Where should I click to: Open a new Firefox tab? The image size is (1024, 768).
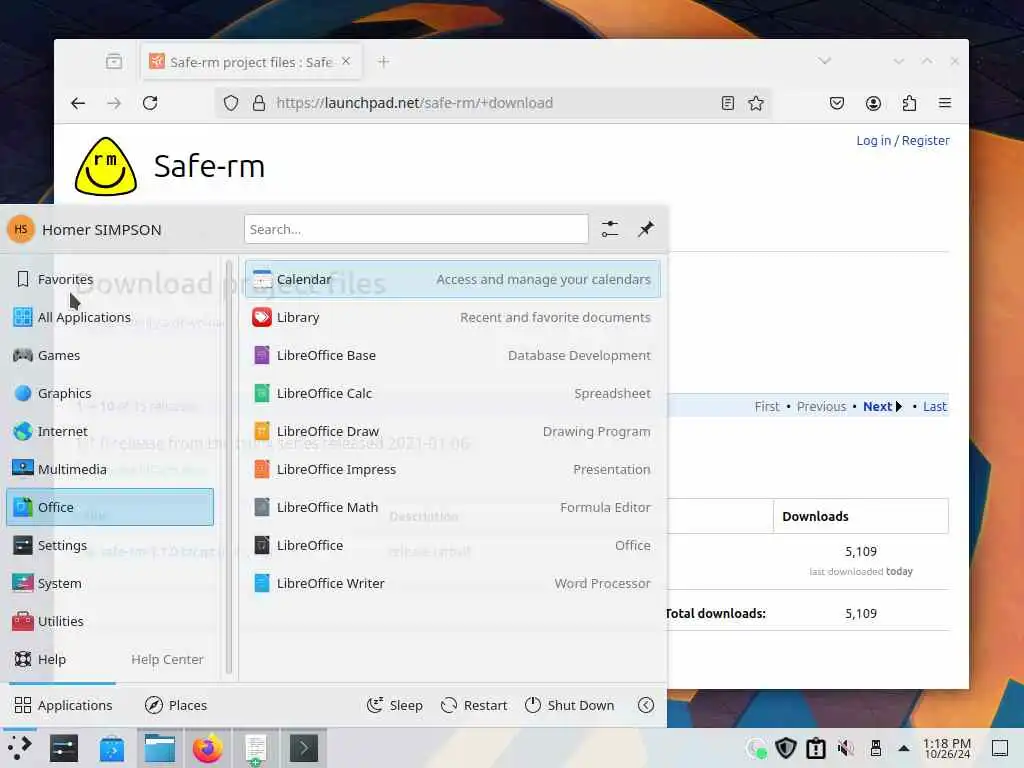383,61
